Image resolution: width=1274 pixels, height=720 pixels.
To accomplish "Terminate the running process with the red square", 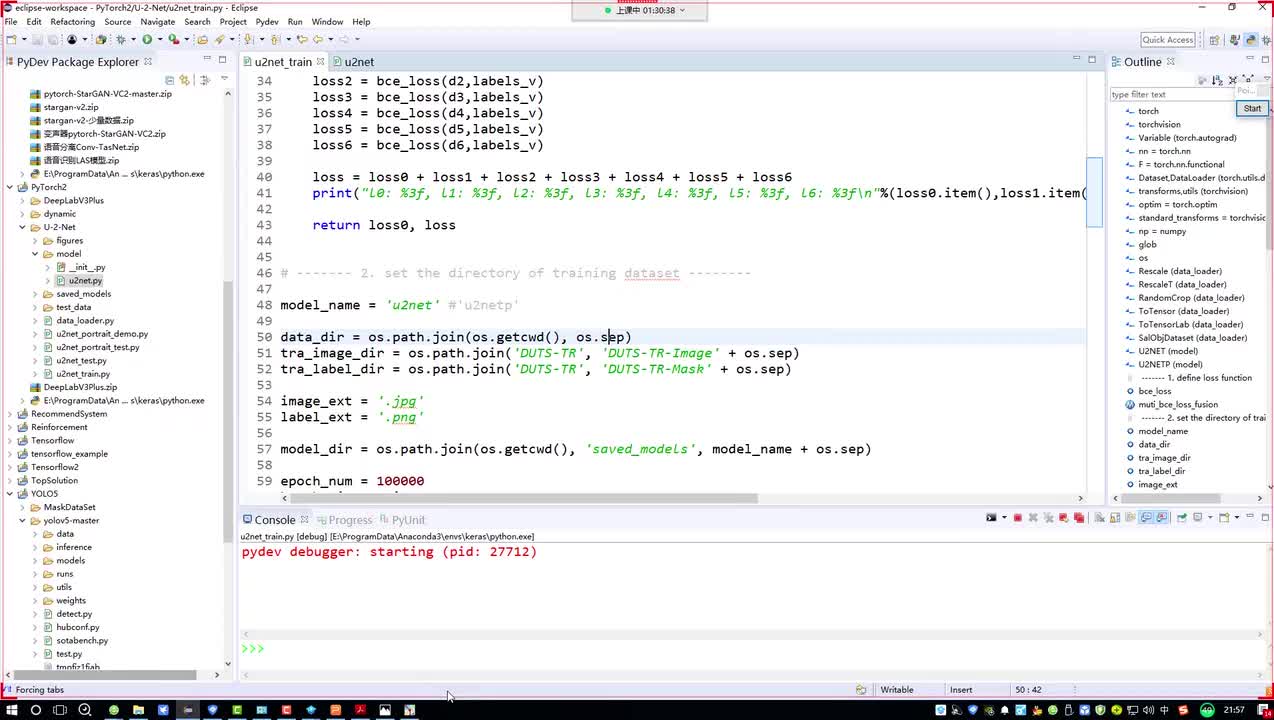I will [x=1018, y=517].
